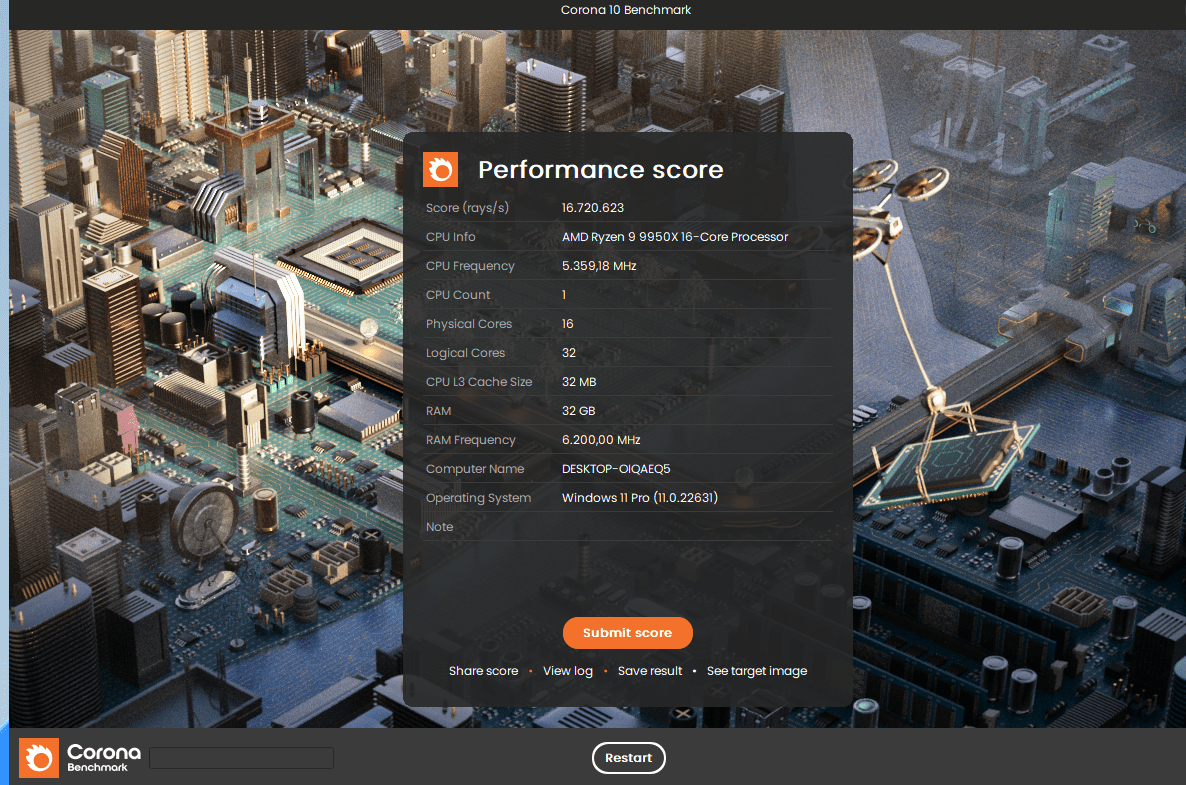Click the Submit score button
This screenshot has height=785, width=1186.
coord(627,632)
